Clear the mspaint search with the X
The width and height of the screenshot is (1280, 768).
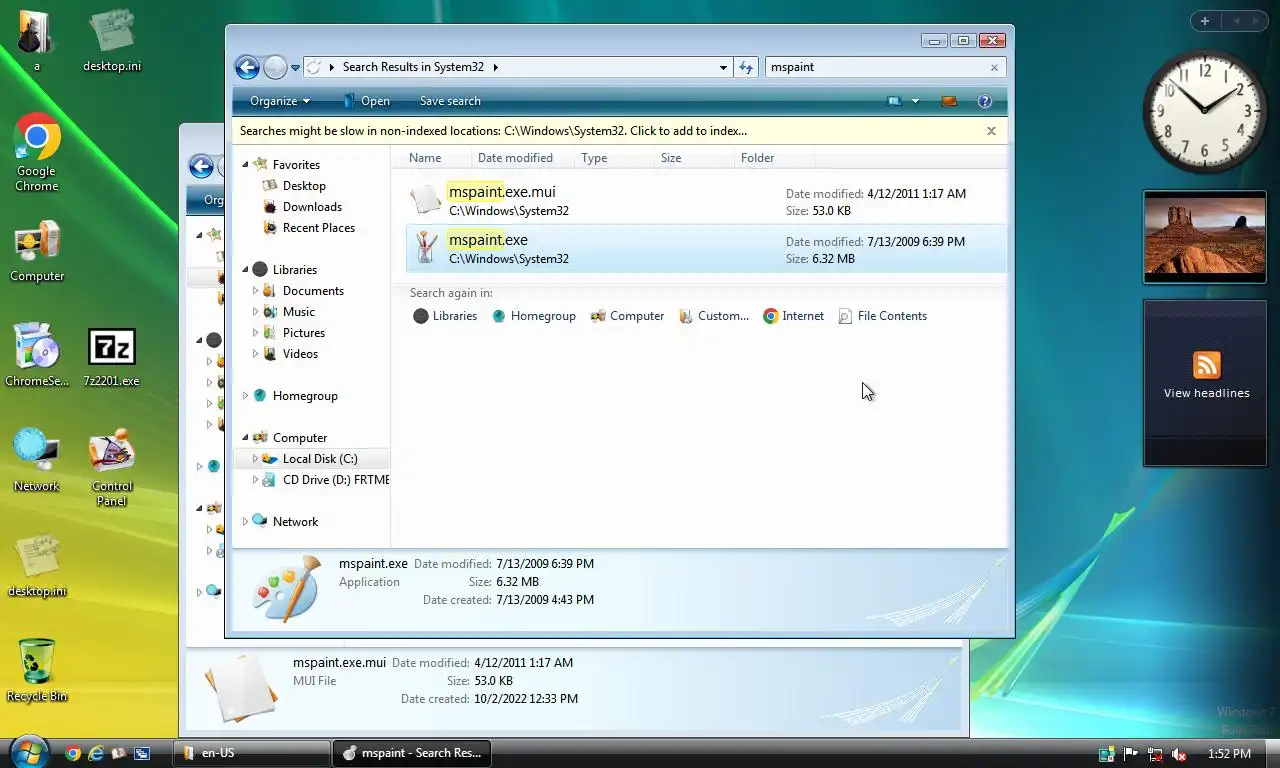[994, 67]
